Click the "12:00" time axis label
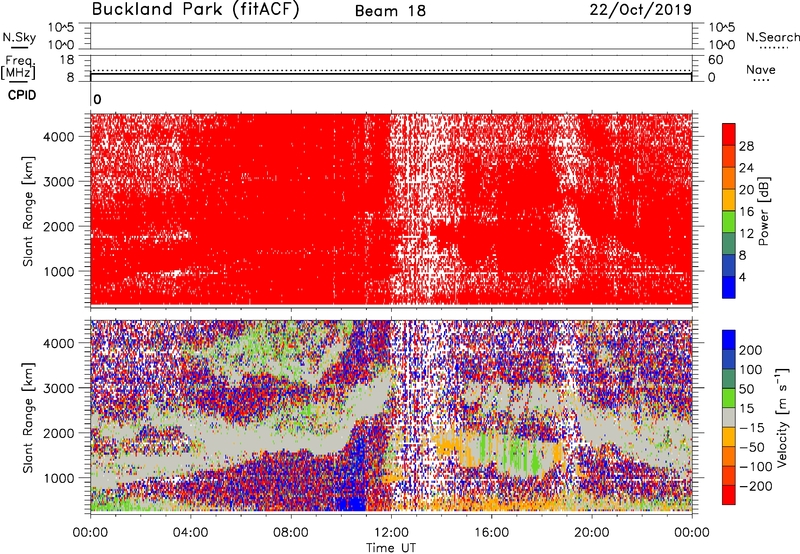Screen dimensions: 800x554 [391, 533]
